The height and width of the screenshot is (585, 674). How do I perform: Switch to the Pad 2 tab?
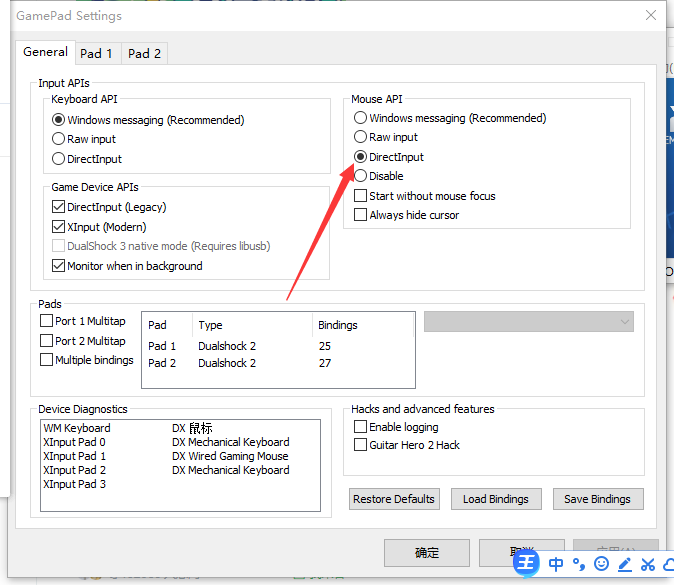pos(144,53)
